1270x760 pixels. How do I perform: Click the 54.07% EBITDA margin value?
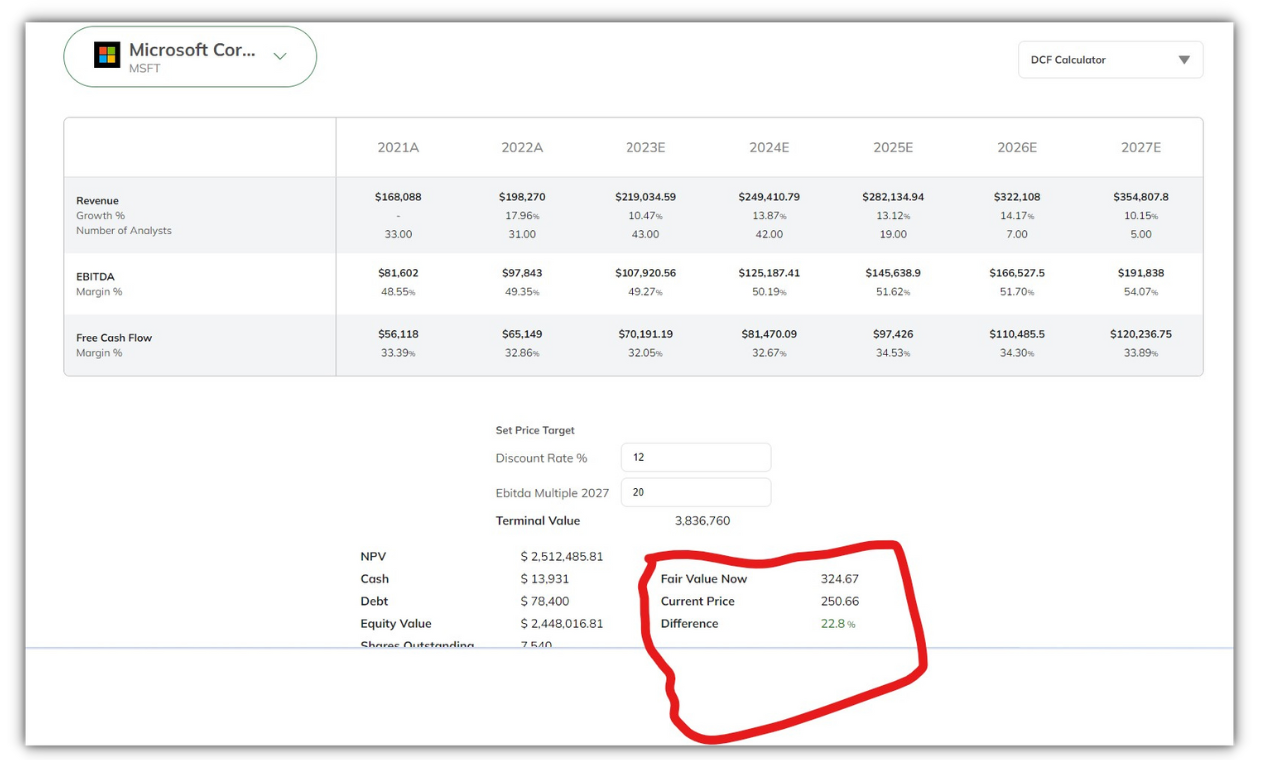(1141, 292)
